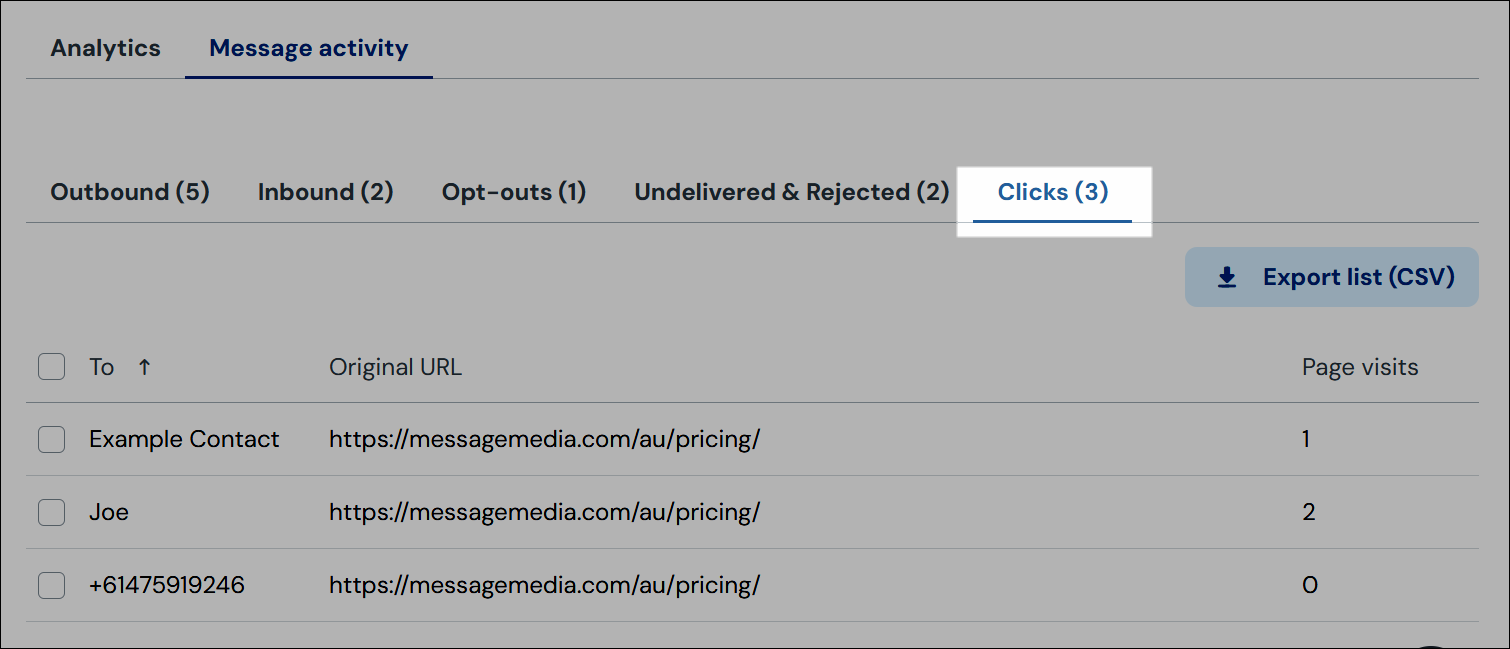Image resolution: width=1510 pixels, height=649 pixels.
Task: Toggle the sort arrow beside To column
Action: tap(144, 367)
